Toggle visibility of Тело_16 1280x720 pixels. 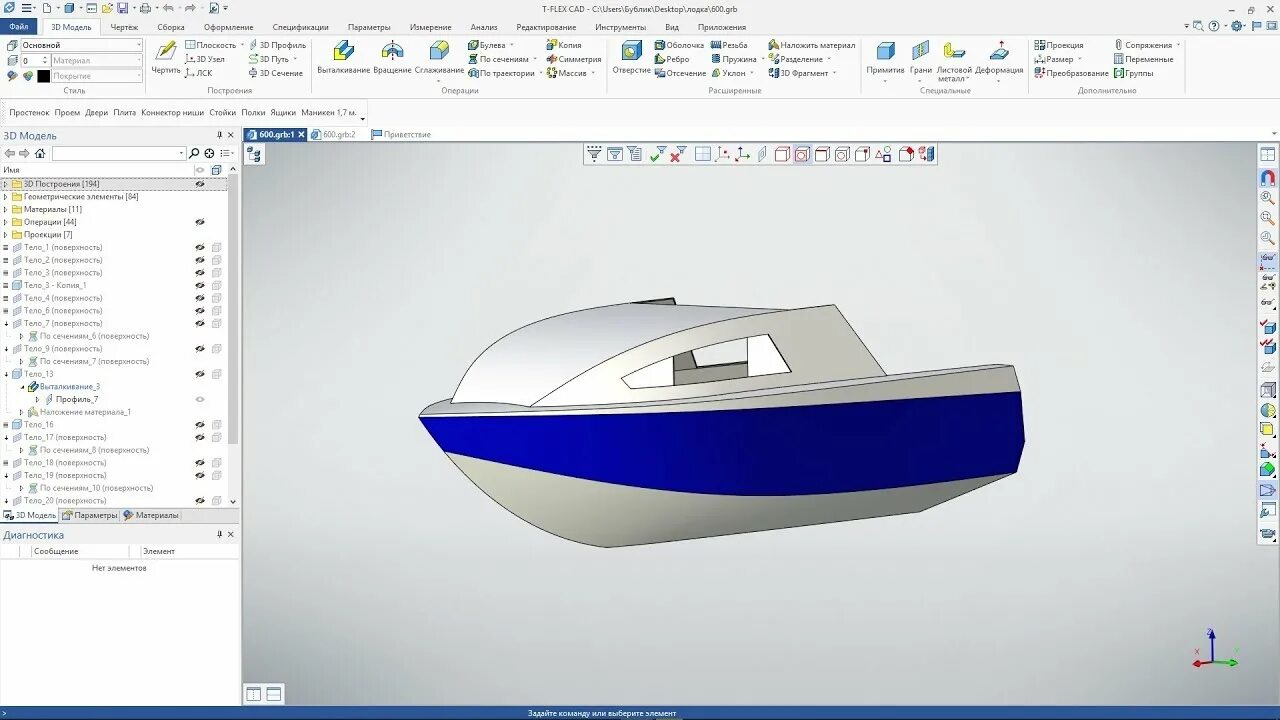(x=200, y=424)
